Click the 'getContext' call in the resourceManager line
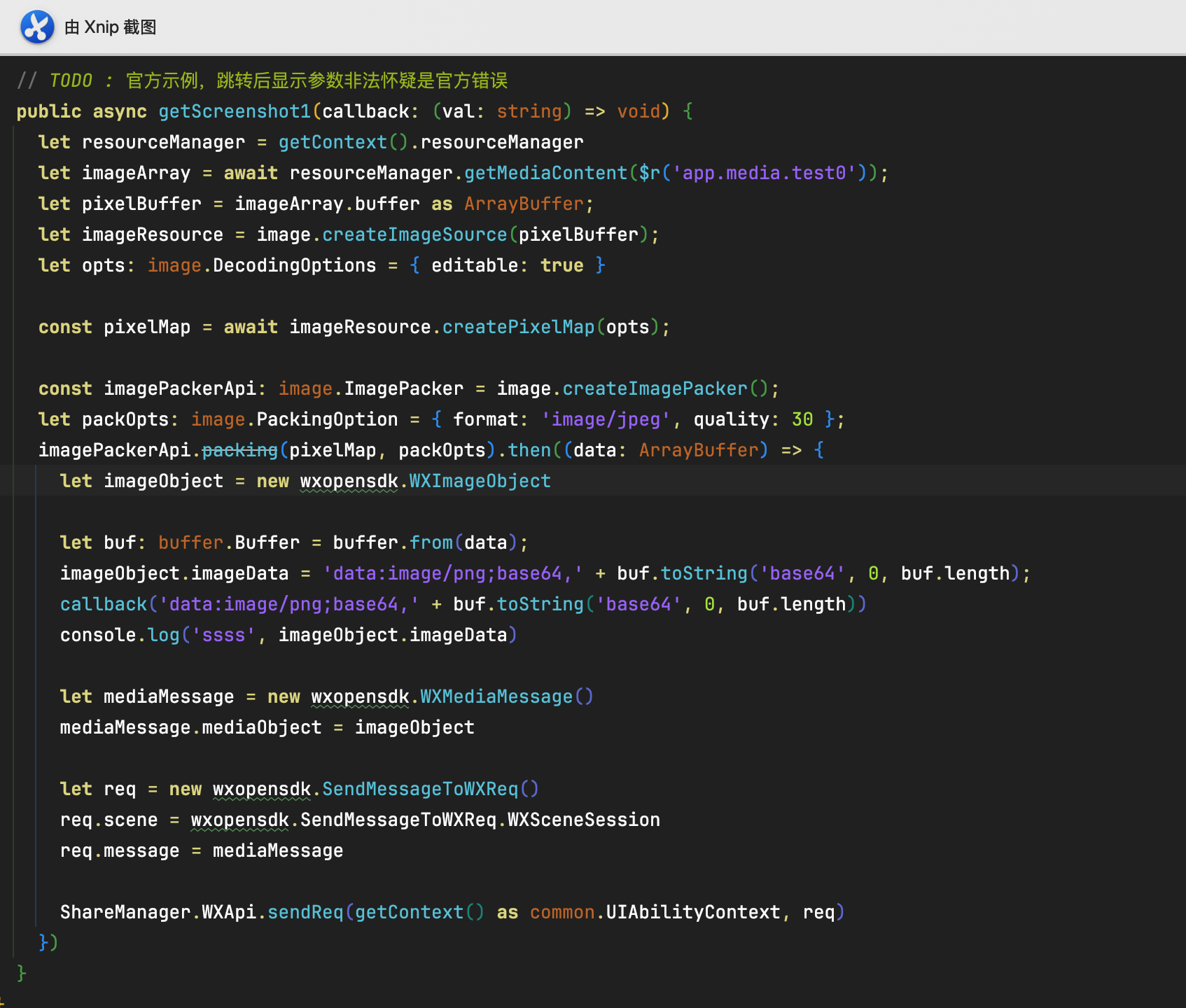This screenshot has width=1186, height=1008. click(x=333, y=142)
